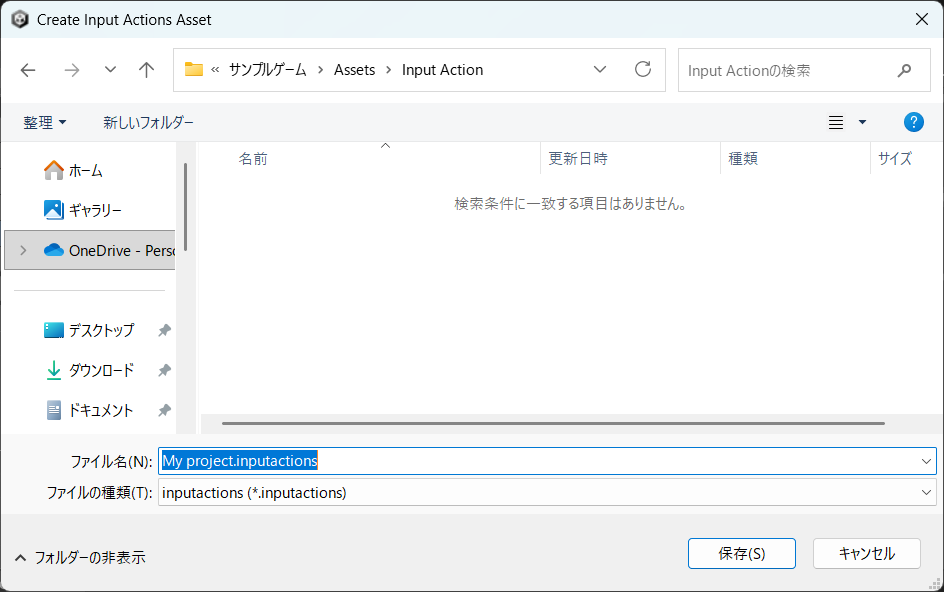
Task: Open the Home location in sidebar
Action: 85,171
